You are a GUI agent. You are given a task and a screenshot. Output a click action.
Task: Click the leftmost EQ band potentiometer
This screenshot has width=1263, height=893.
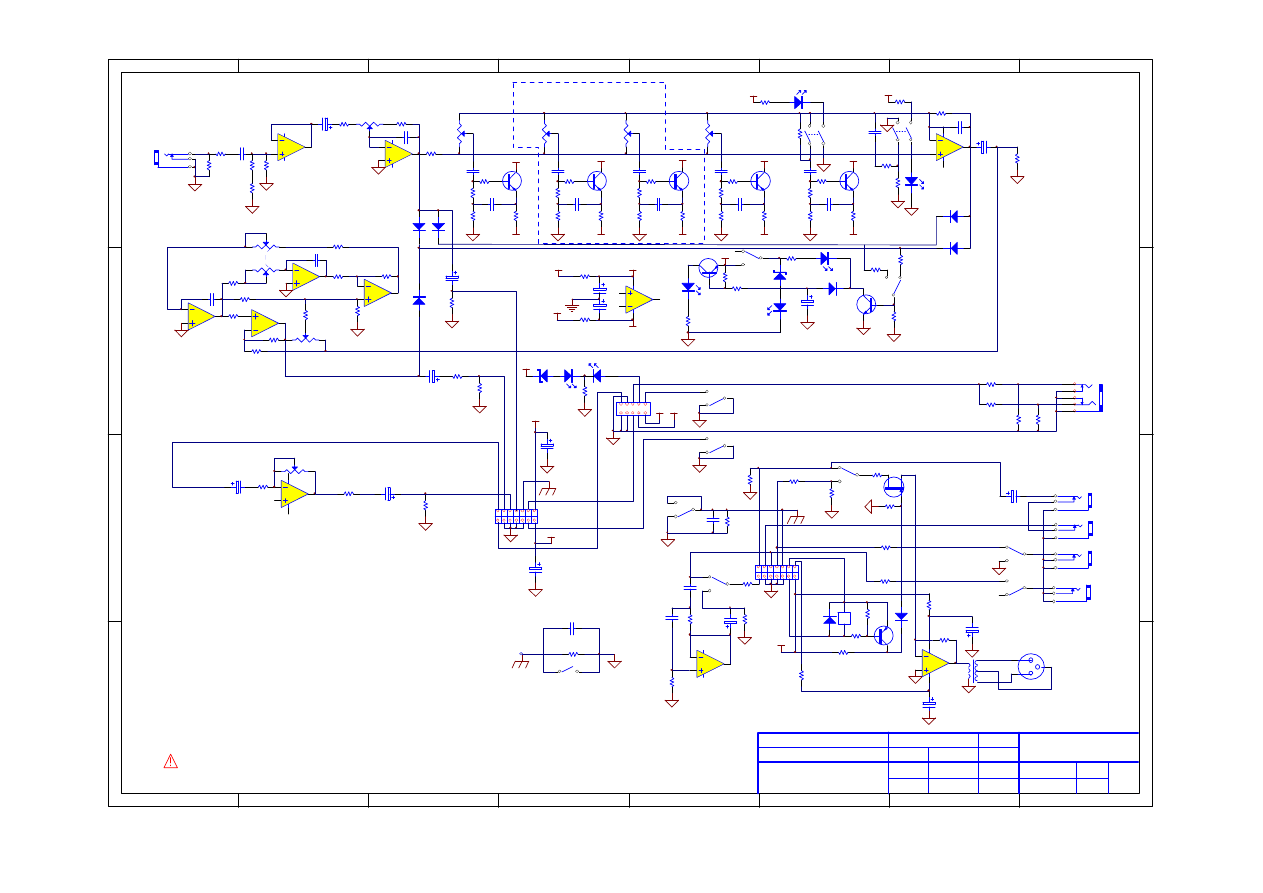(x=460, y=133)
